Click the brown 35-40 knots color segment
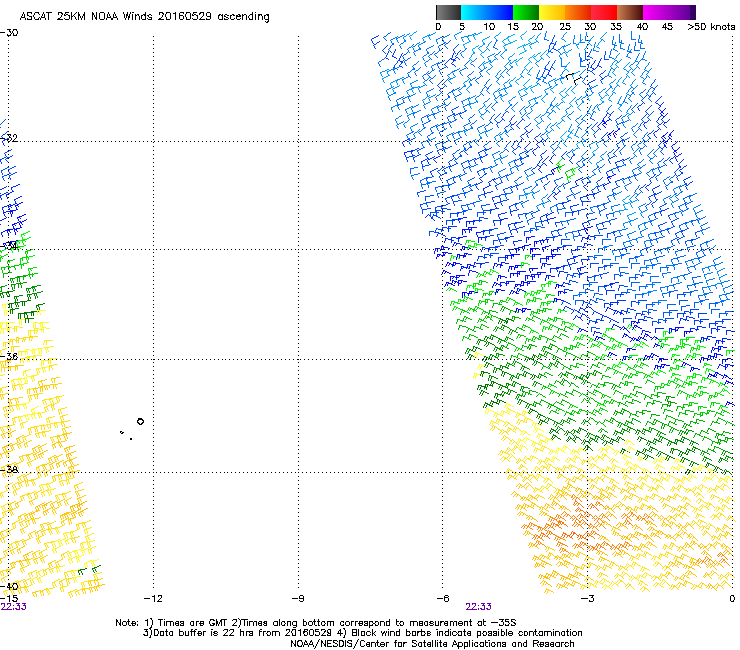 tap(630, 12)
